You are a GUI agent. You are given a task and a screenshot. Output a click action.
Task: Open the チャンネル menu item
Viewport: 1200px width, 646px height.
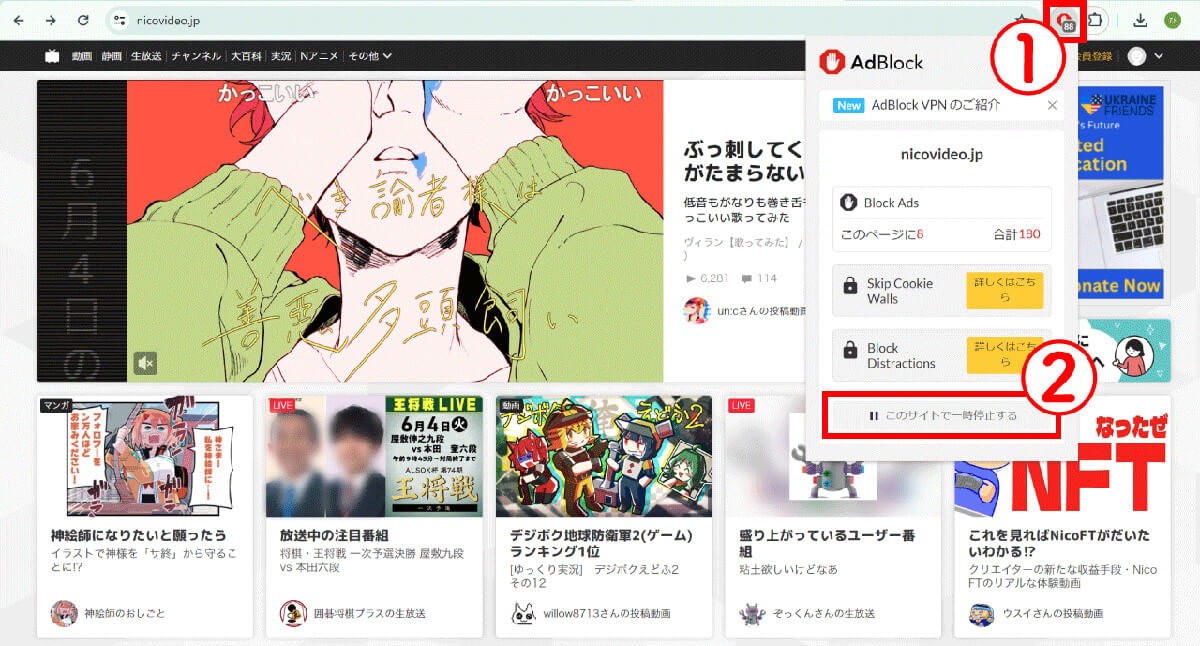pos(196,56)
